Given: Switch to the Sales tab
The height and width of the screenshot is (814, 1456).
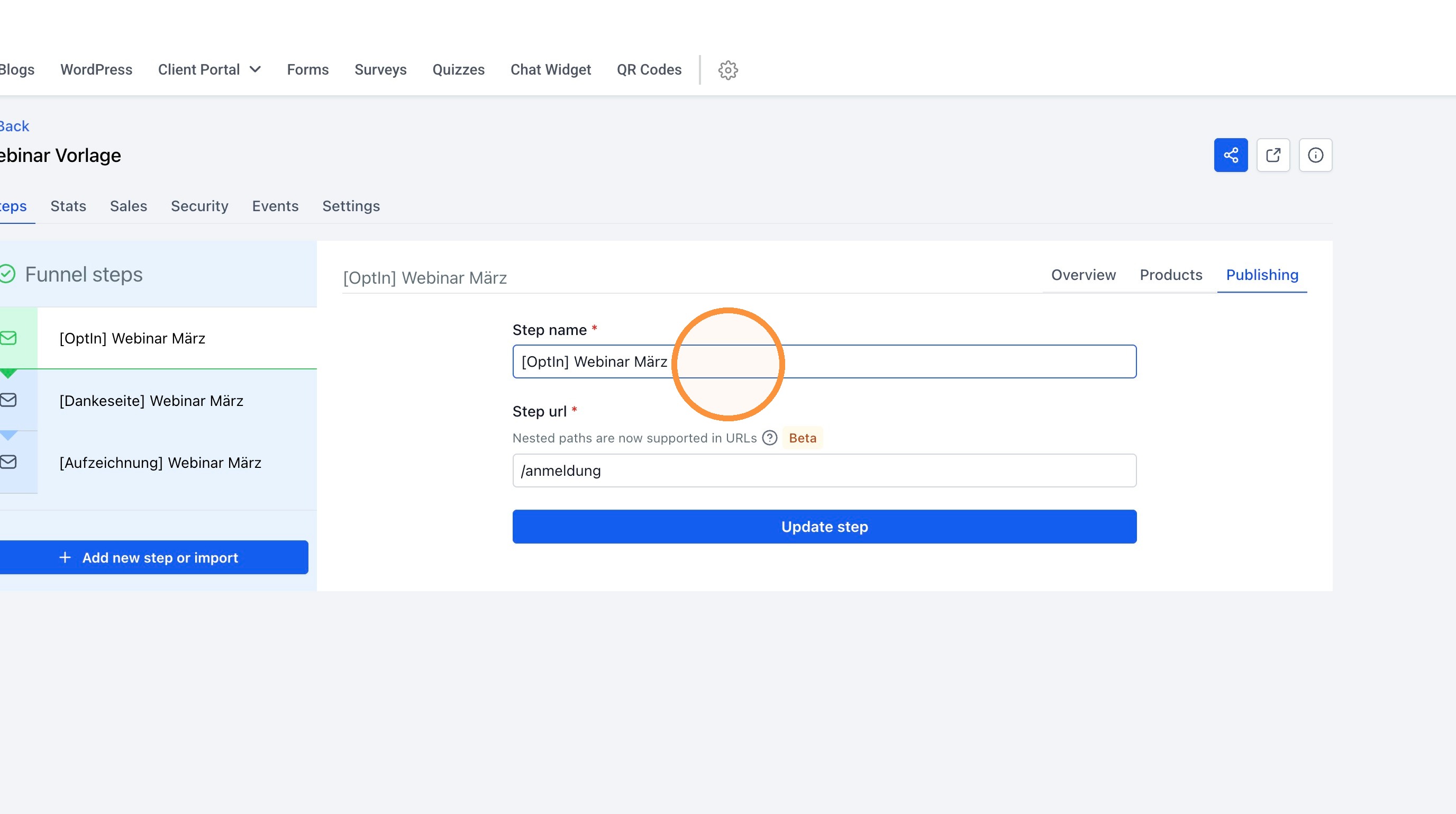Looking at the screenshot, I should pyautogui.click(x=129, y=206).
